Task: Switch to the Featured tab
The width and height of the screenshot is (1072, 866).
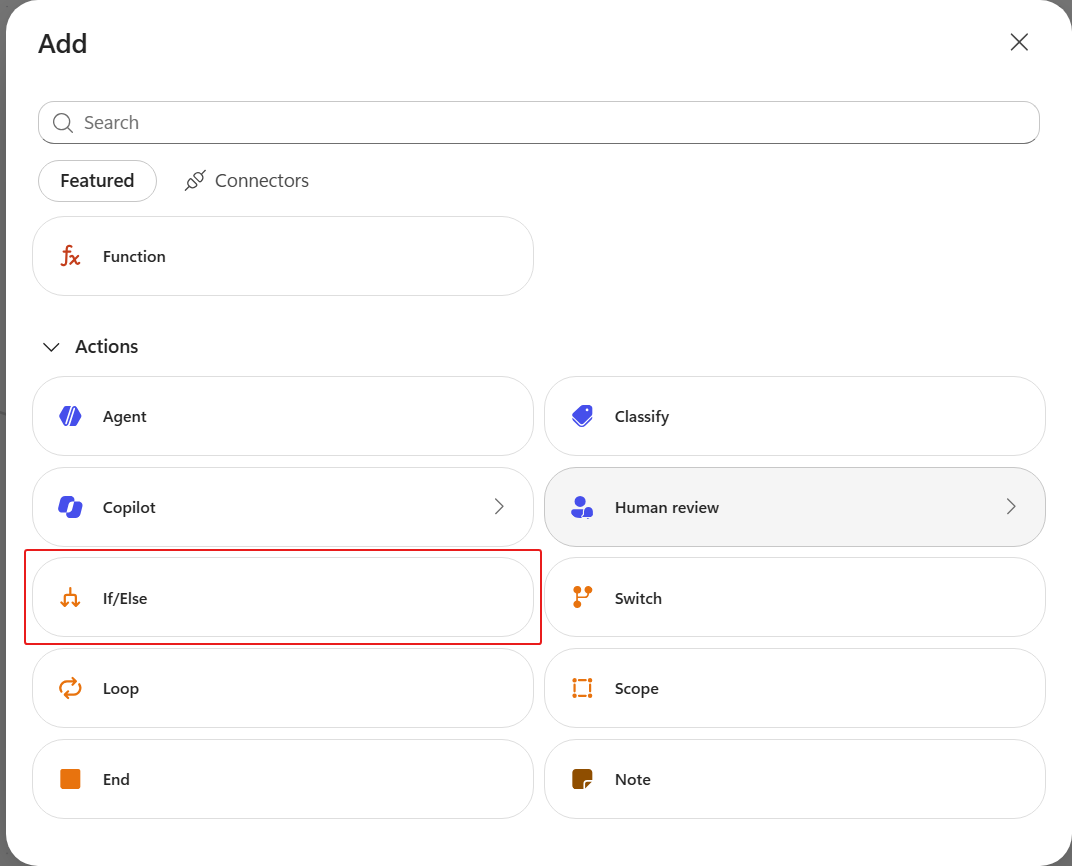Action: (x=97, y=180)
